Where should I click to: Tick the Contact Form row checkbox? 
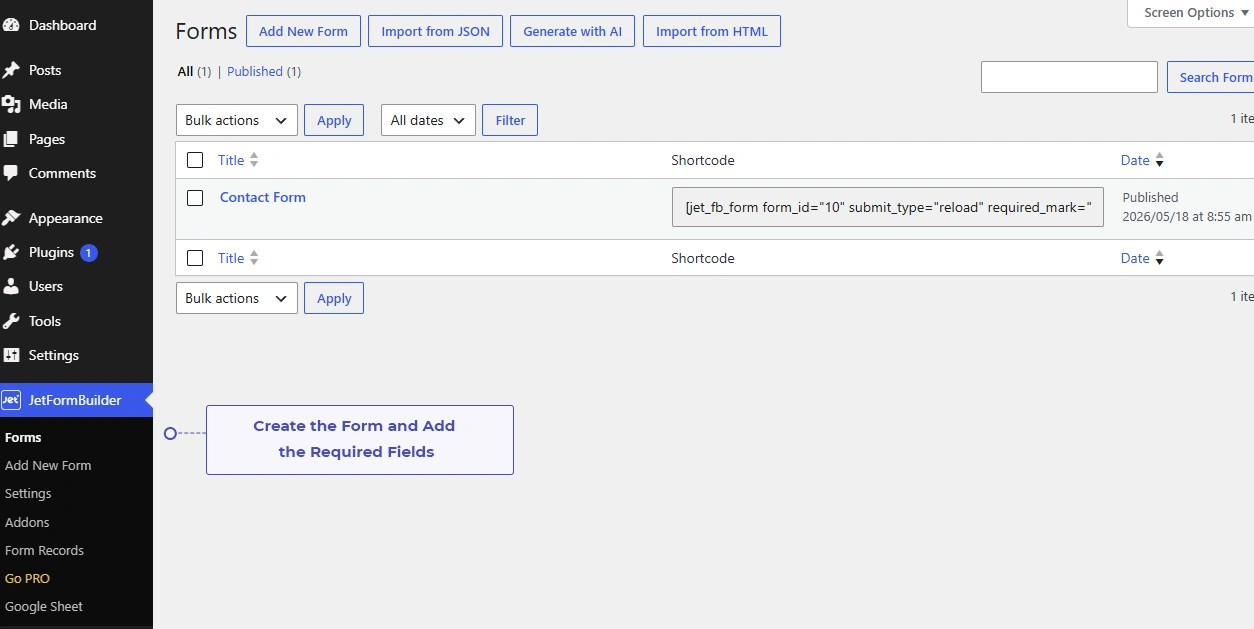tap(195, 198)
